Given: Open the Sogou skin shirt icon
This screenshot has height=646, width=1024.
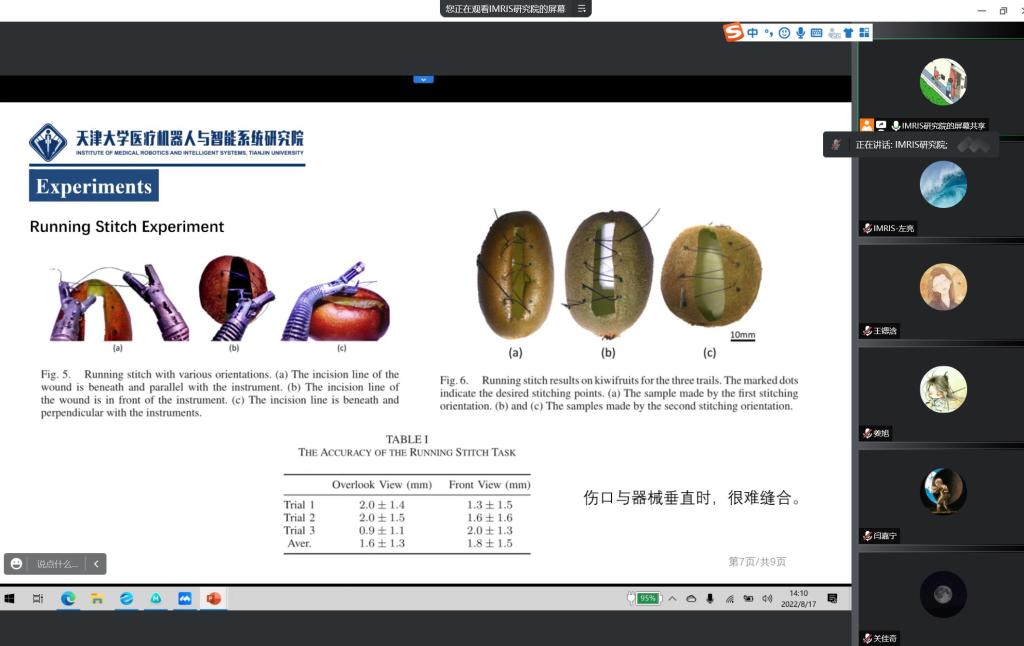Looking at the screenshot, I should coord(848,33).
